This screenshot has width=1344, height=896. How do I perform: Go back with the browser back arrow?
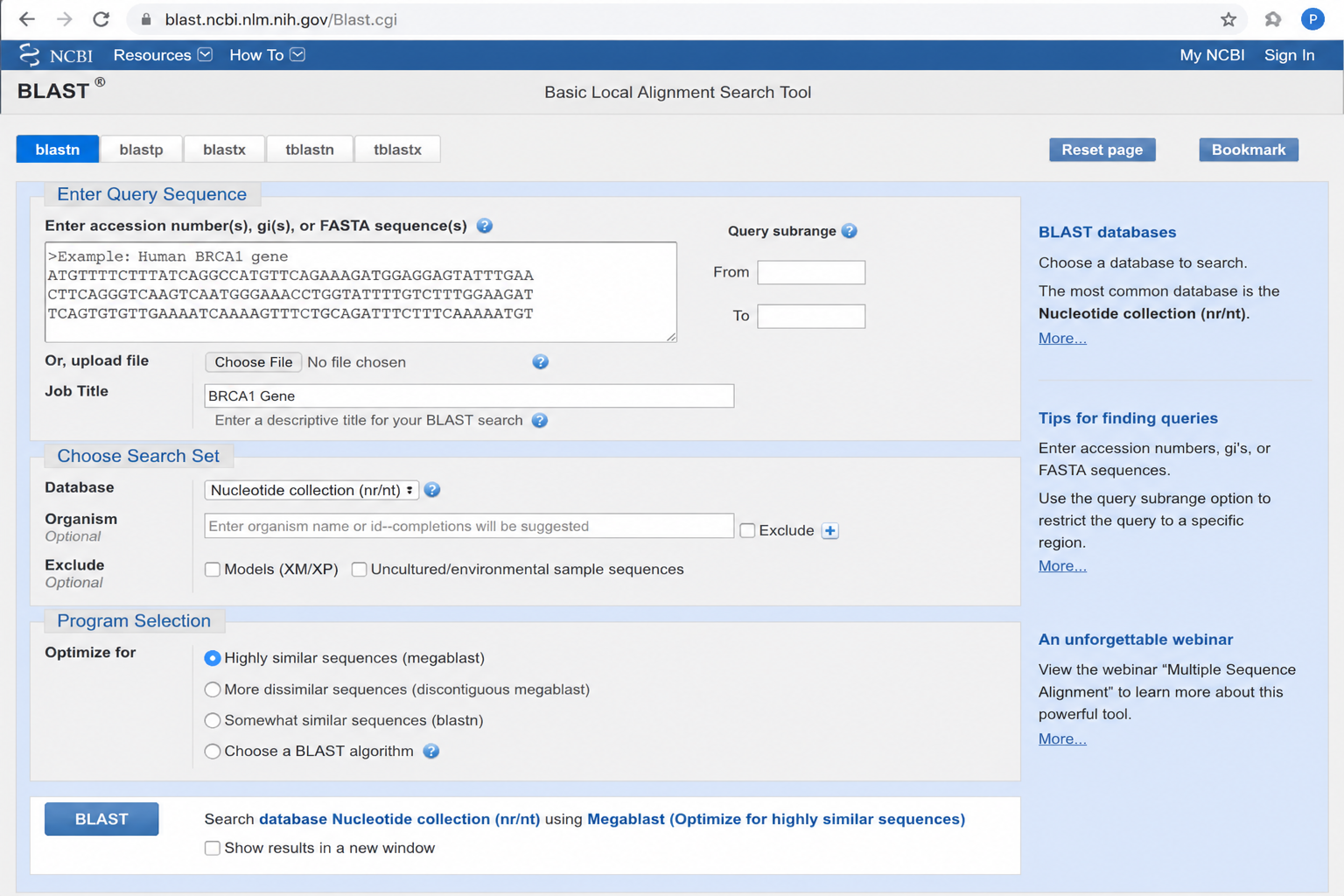pyautogui.click(x=27, y=19)
